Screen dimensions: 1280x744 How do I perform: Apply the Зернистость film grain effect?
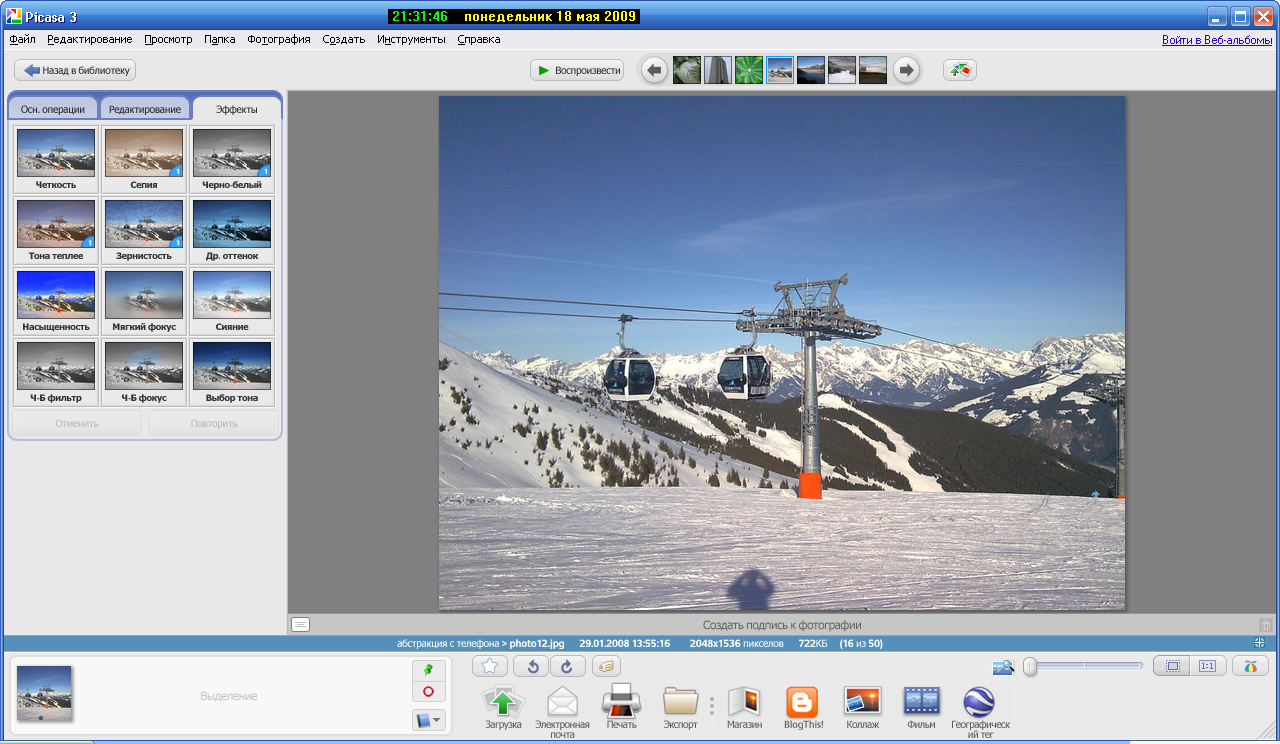click(144, 230)
